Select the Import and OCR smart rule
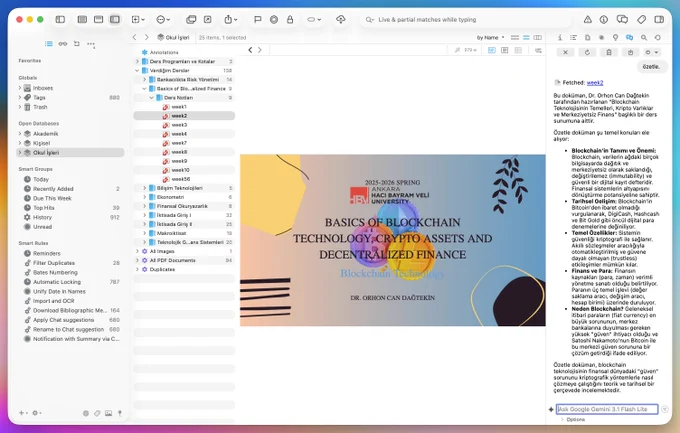The image size is (680, 433). [53, 301]
